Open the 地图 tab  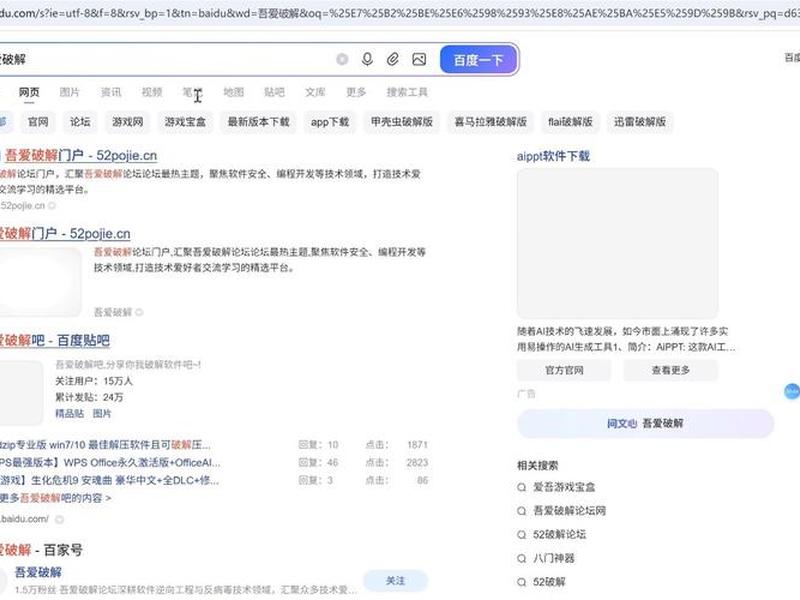pyautogui.click(x=234, y=92)
